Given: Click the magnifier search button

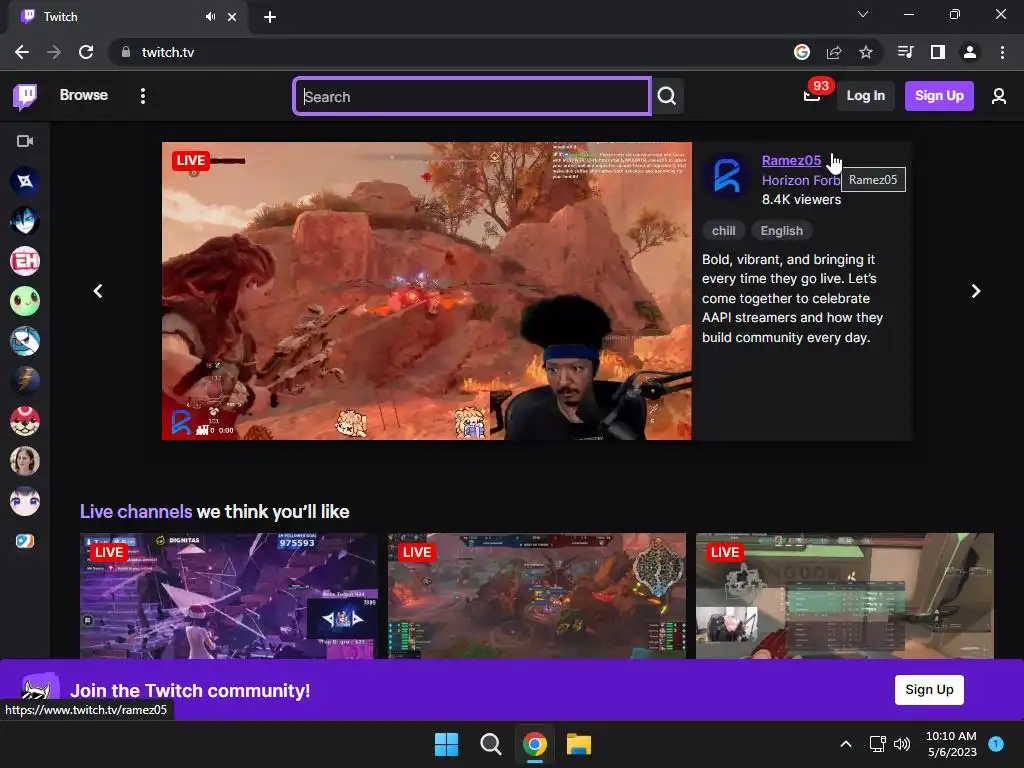Looking at the screenshot, I should pos(667,97).
